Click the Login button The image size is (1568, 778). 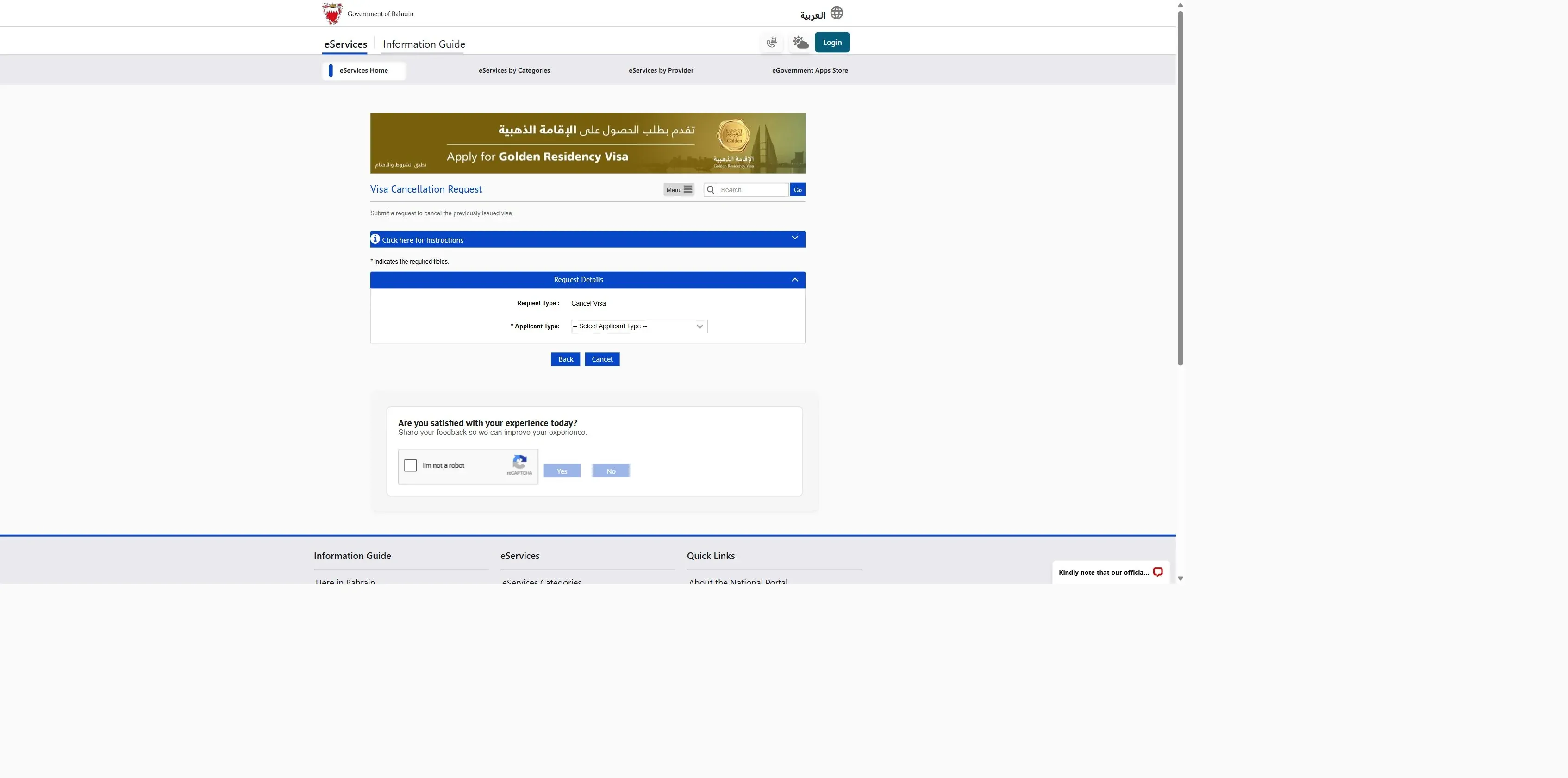click(832, 43)
